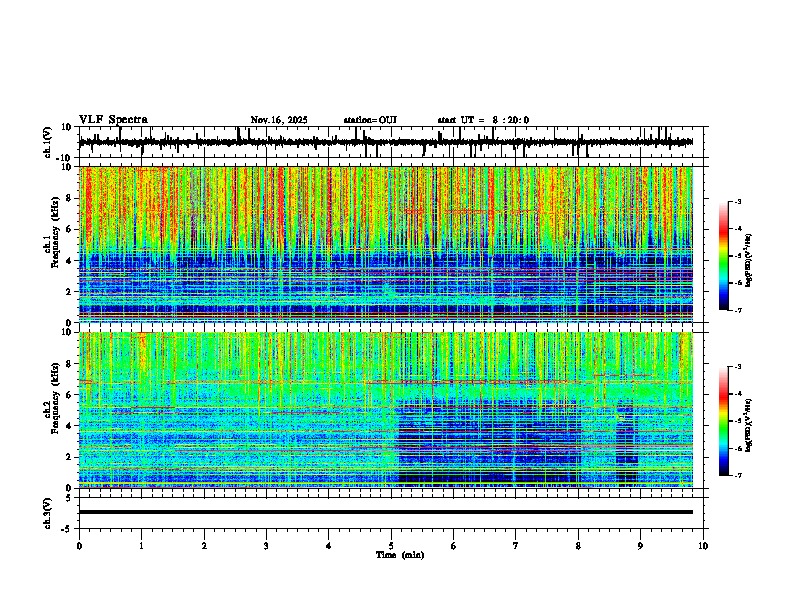Click tick "5" on the Time axis
The height and width of the screenshot is (612, 792).
click(x=391, y=546)
